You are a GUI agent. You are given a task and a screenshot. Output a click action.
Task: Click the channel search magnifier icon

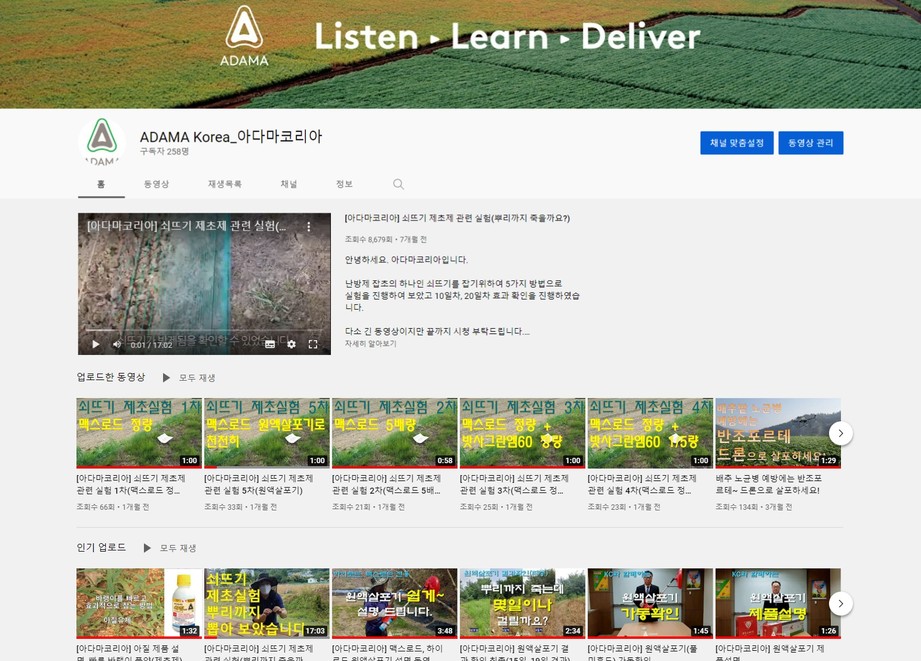click(398, 184)
